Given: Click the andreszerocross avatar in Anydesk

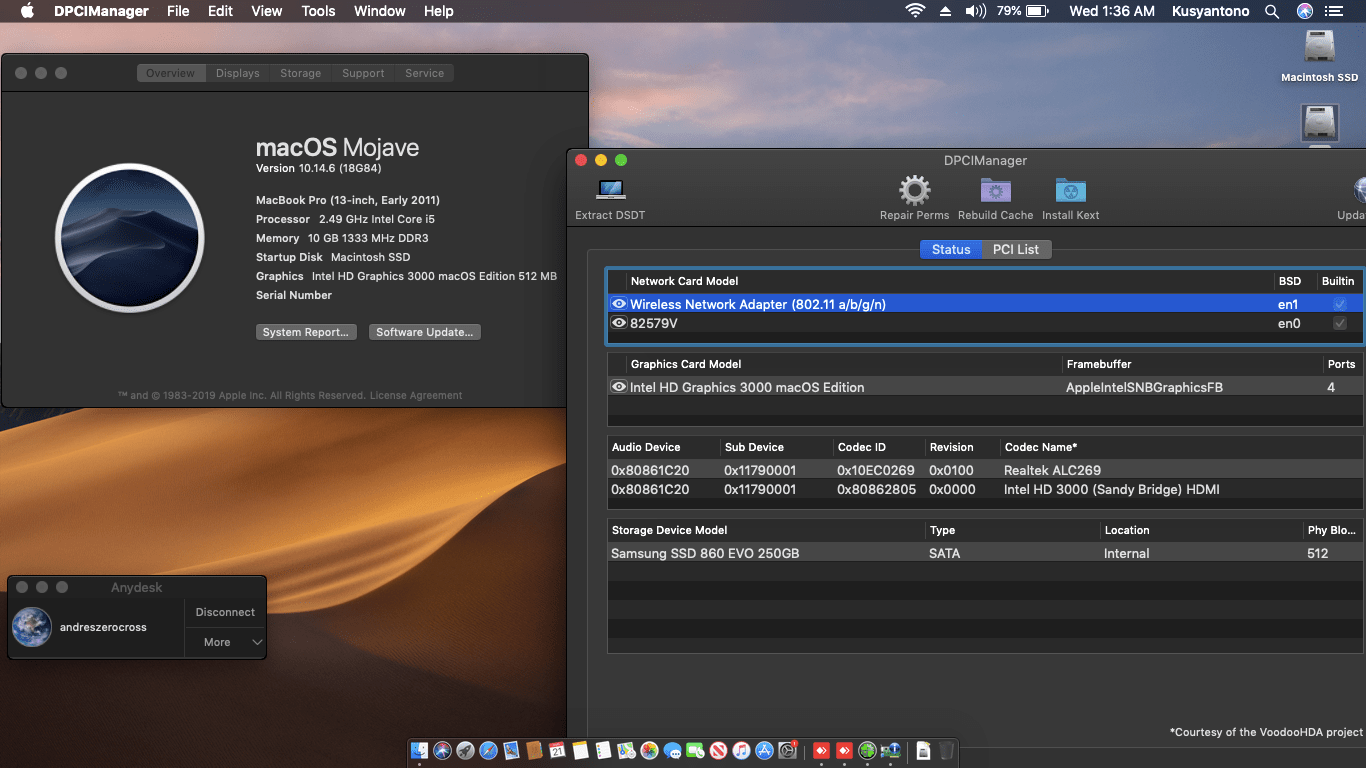Looking at the screenshot, I should [x=32, y=627].
